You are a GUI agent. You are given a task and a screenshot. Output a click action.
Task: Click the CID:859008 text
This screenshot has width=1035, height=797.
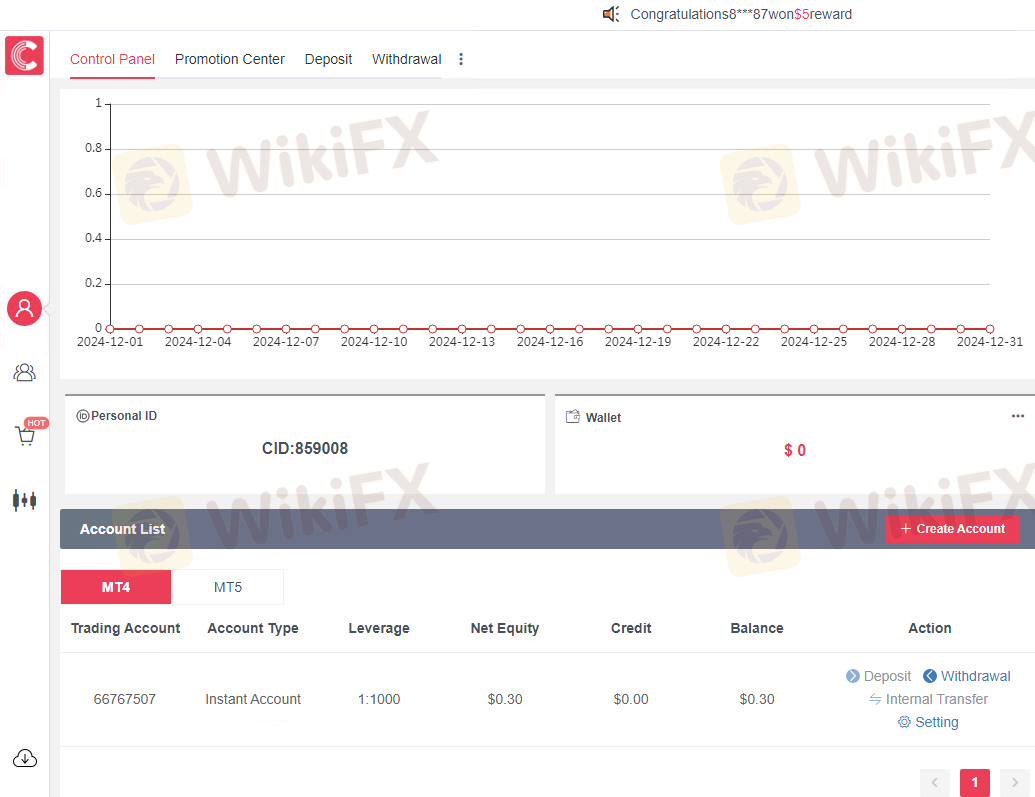(x=305, y=448)
